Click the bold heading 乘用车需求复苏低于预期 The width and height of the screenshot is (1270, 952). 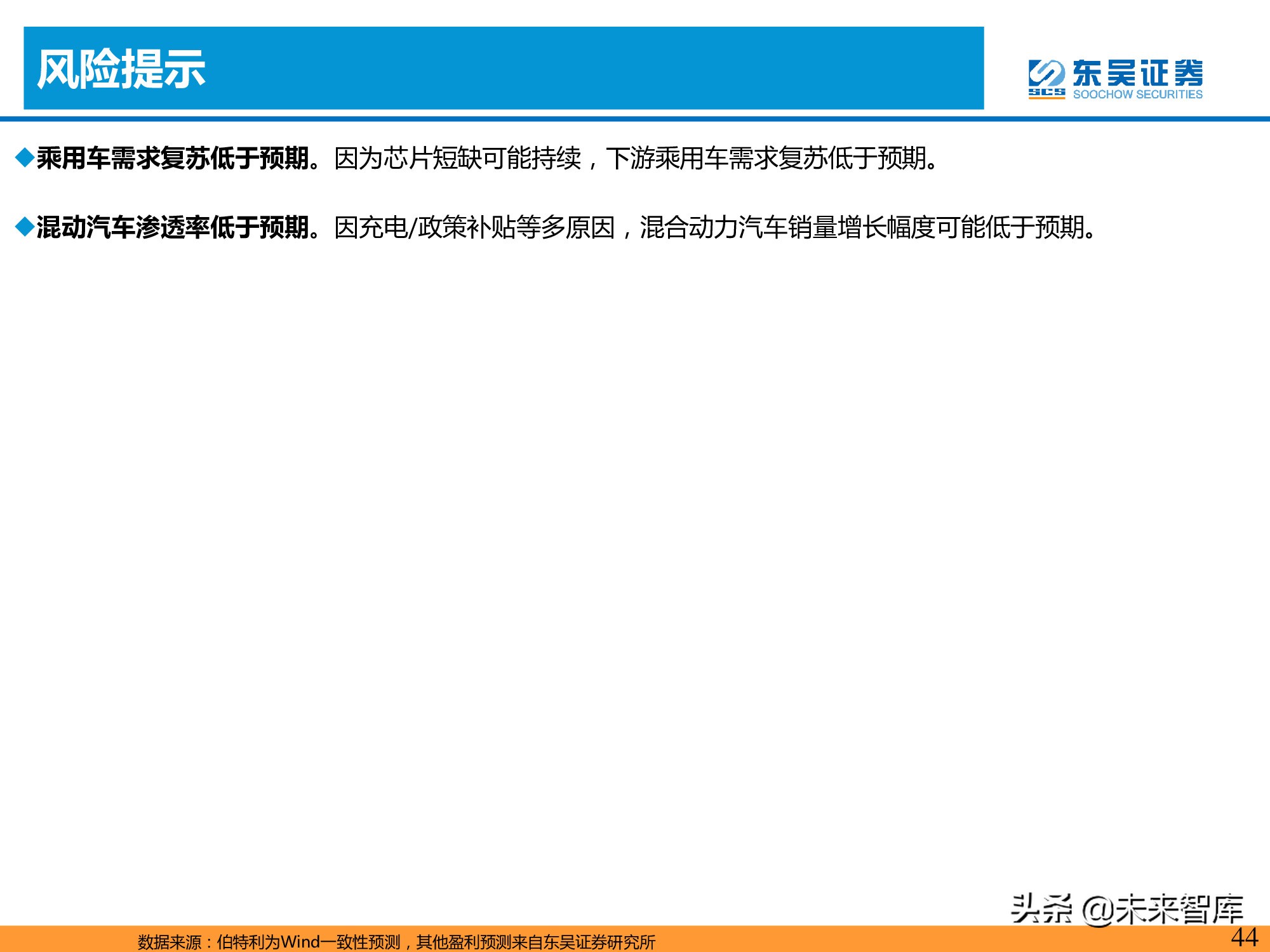click(x=173, y=158)
